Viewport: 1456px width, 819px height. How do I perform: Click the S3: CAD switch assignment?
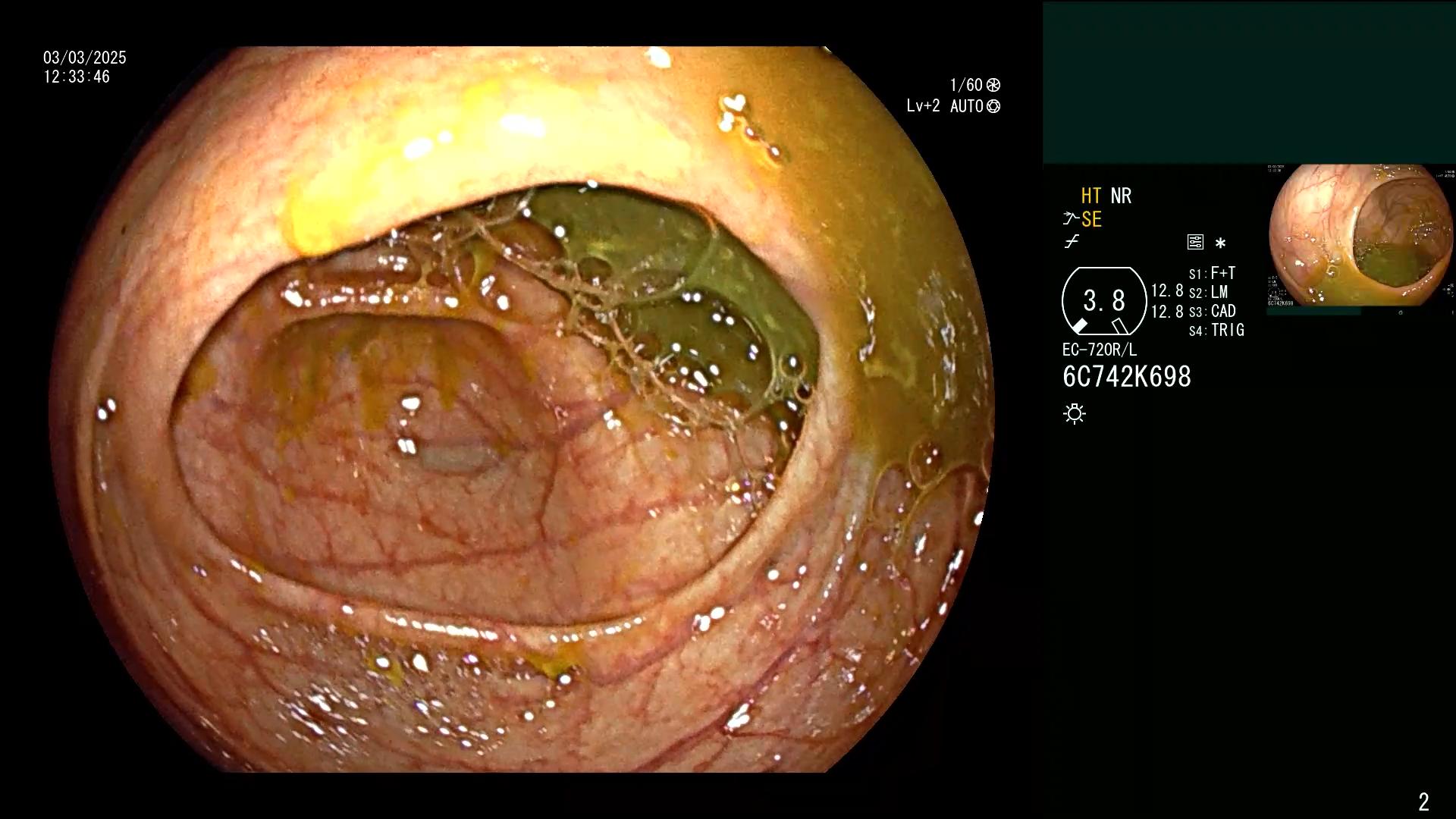click(1213, 311)
